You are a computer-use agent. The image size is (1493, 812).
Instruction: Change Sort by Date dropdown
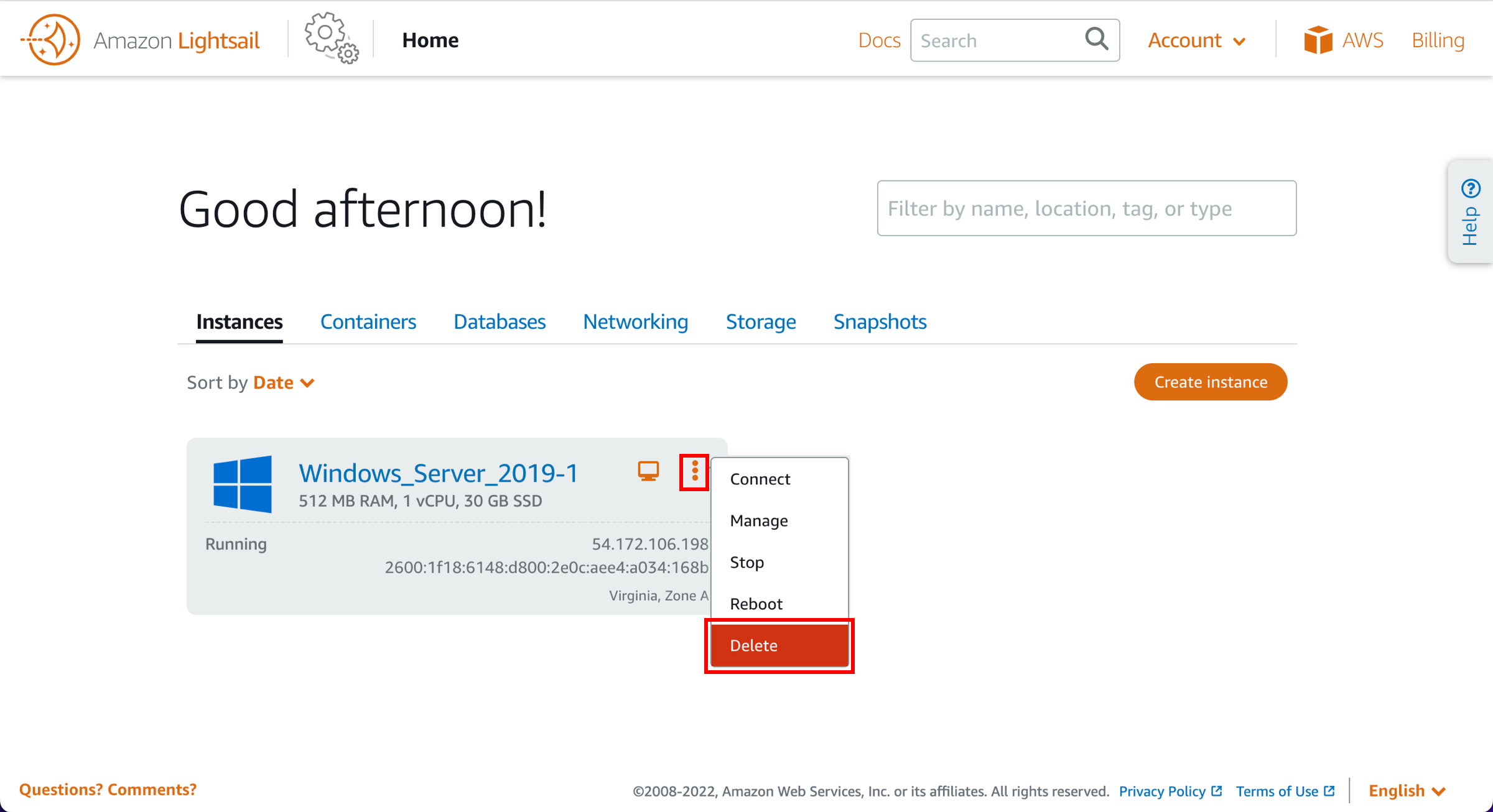pos(284,382)
